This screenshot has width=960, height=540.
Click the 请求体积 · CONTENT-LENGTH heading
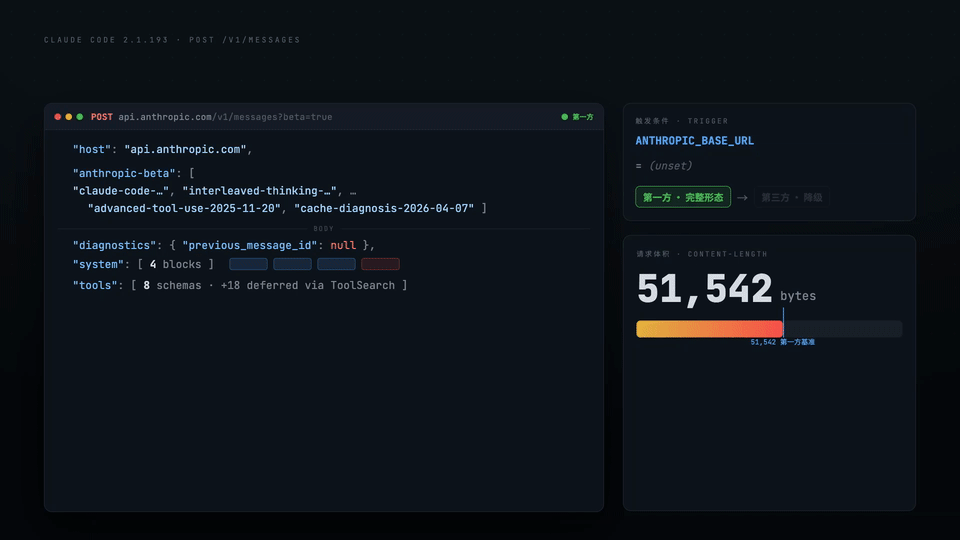pos(702,254)
